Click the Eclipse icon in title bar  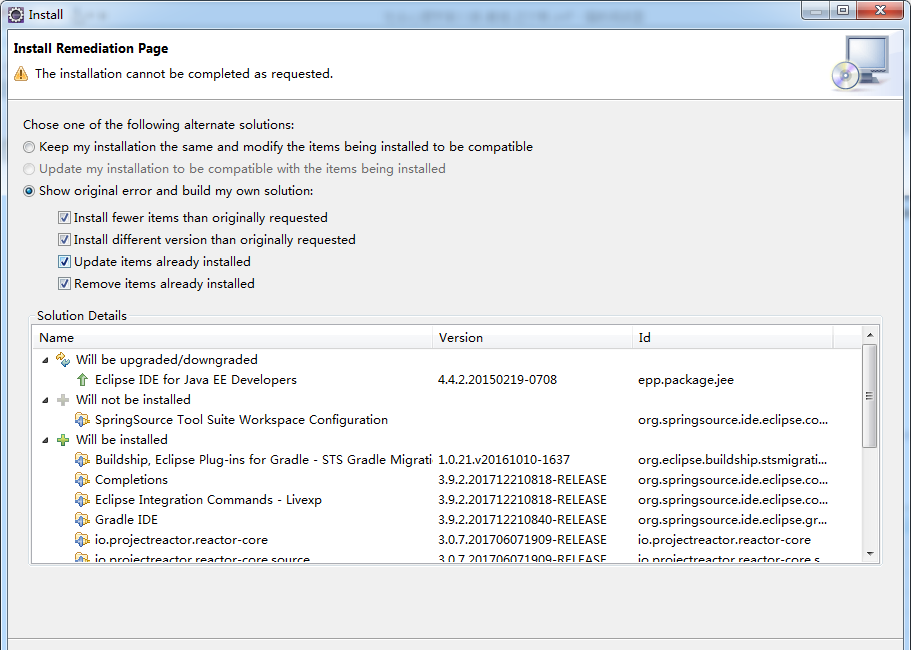point(16,15)
